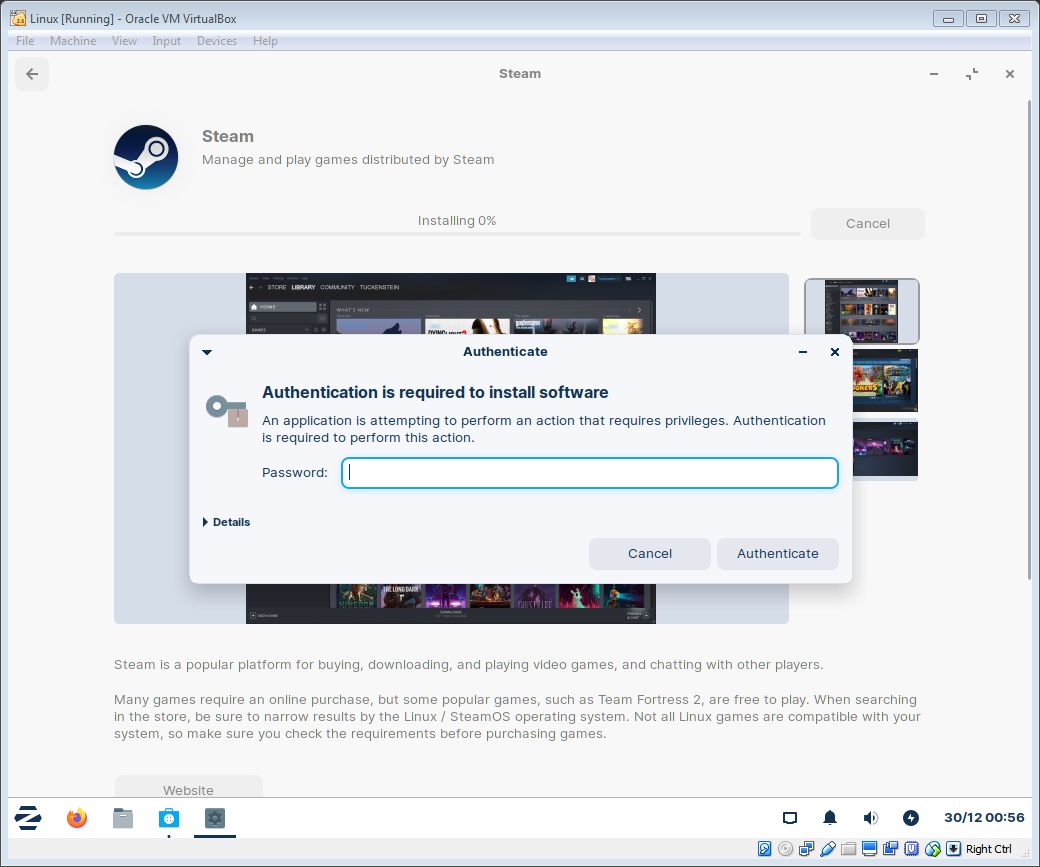1040x867 pixels.
Task: Click the active settings app in taskbar
Action: (215, 817)
